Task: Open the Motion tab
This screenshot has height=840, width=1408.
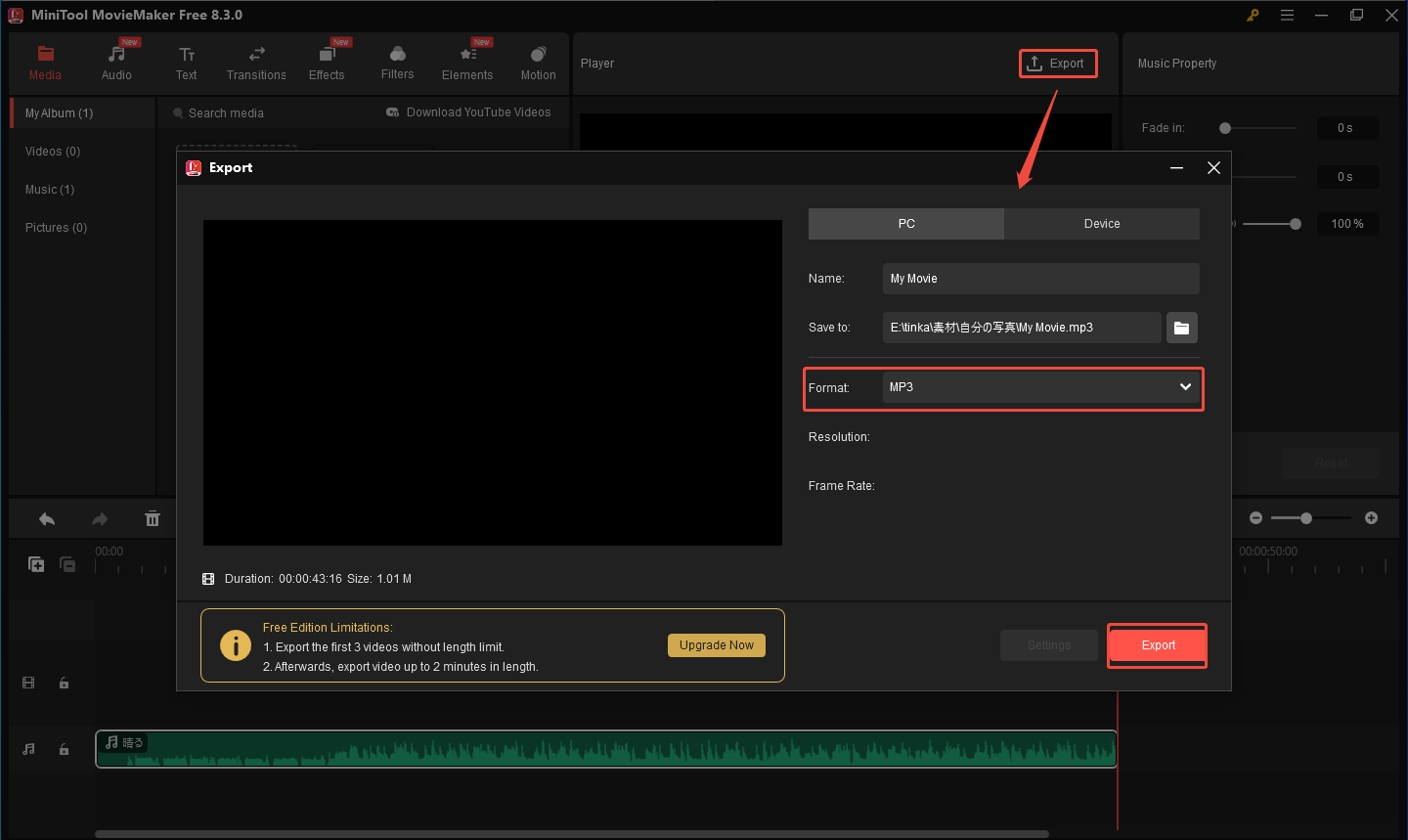Action: (538, 63)
